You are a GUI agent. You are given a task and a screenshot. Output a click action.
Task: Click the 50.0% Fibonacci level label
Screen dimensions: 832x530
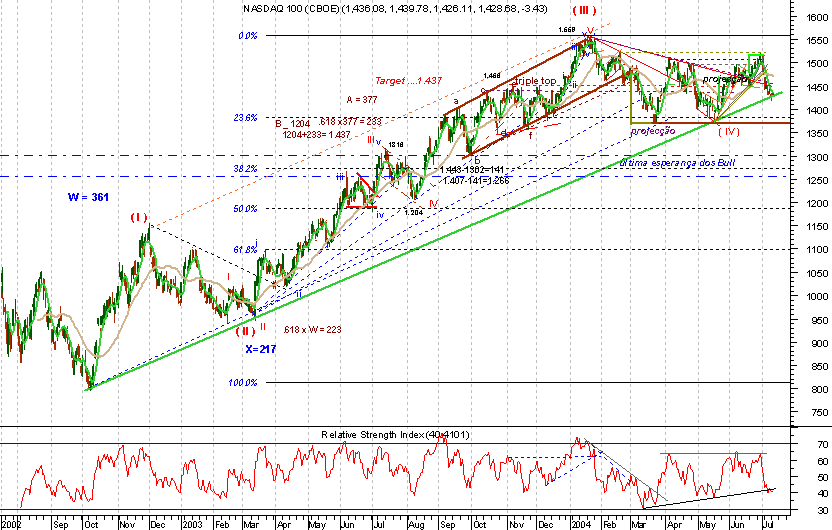(245, 208)
